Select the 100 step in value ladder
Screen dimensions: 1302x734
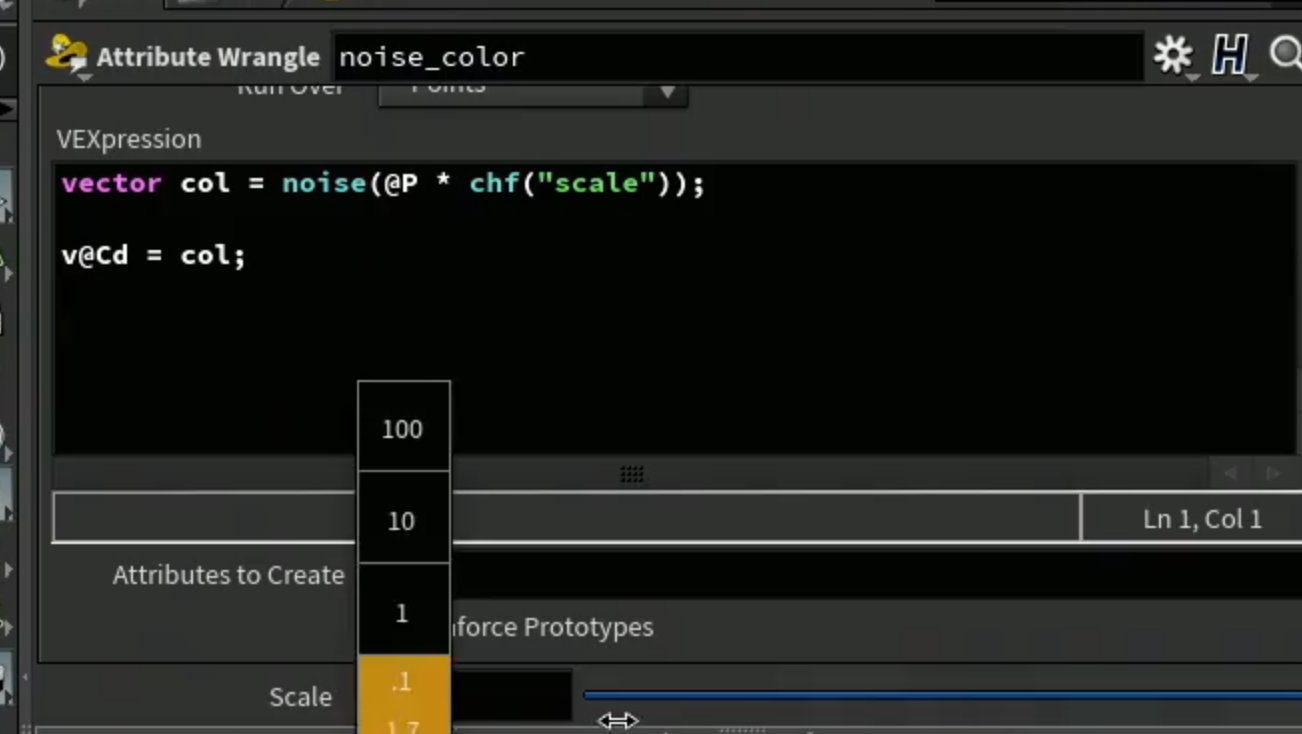tap(403, 427)
